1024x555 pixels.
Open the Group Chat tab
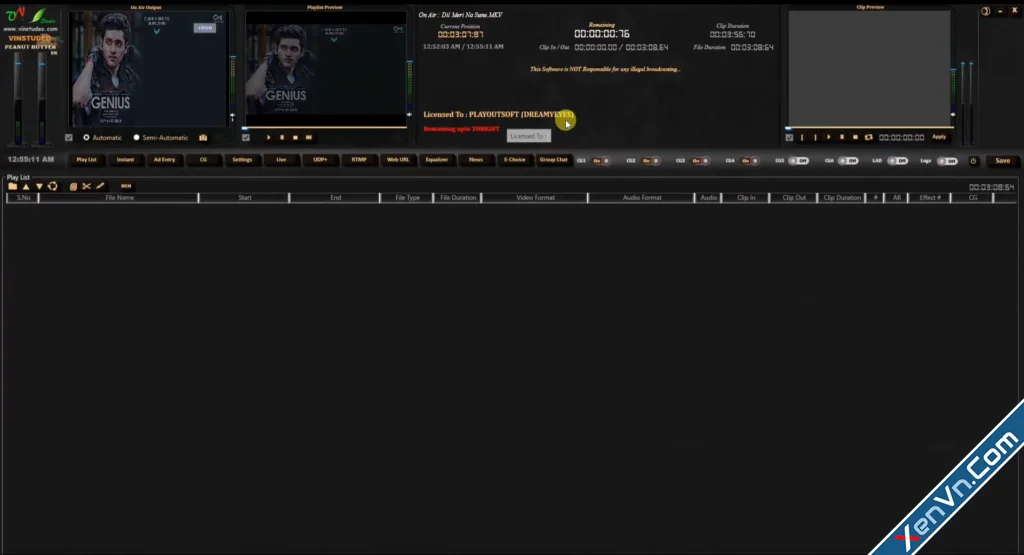tap(554, 160)
